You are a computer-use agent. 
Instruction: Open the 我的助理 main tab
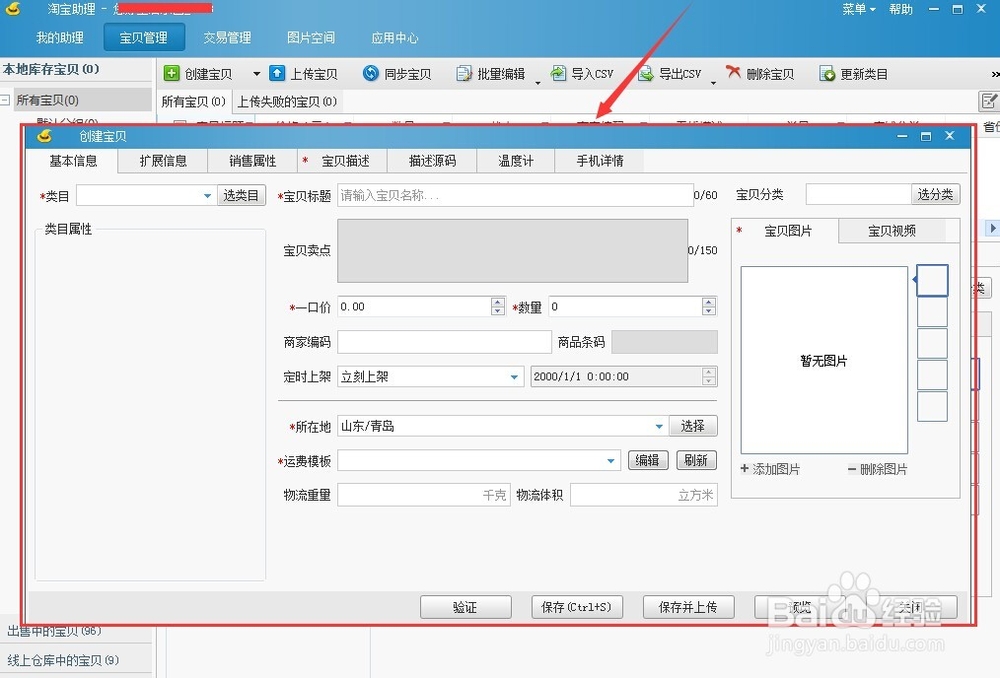coord(59,38)
